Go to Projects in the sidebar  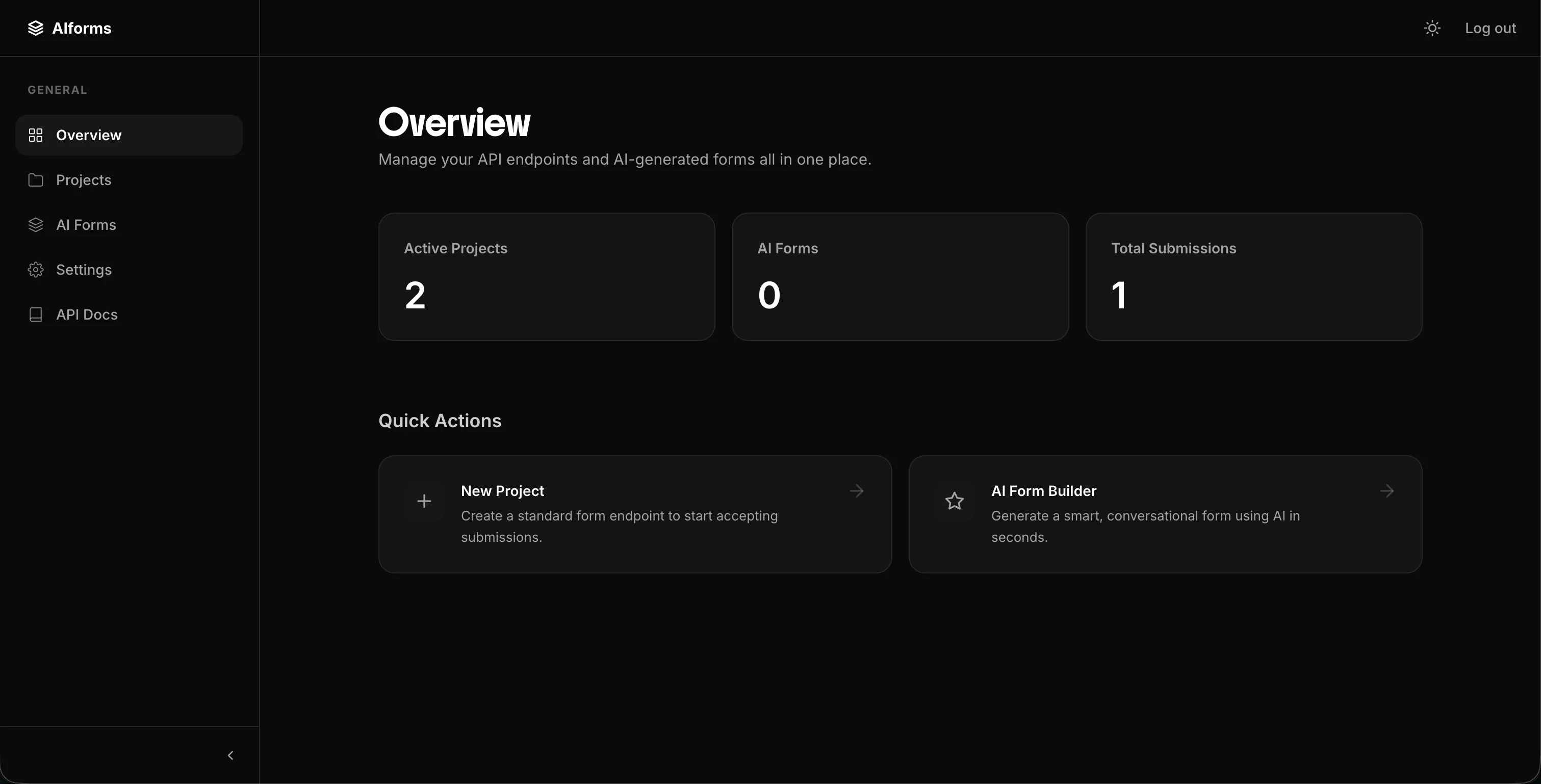point(129,180)
